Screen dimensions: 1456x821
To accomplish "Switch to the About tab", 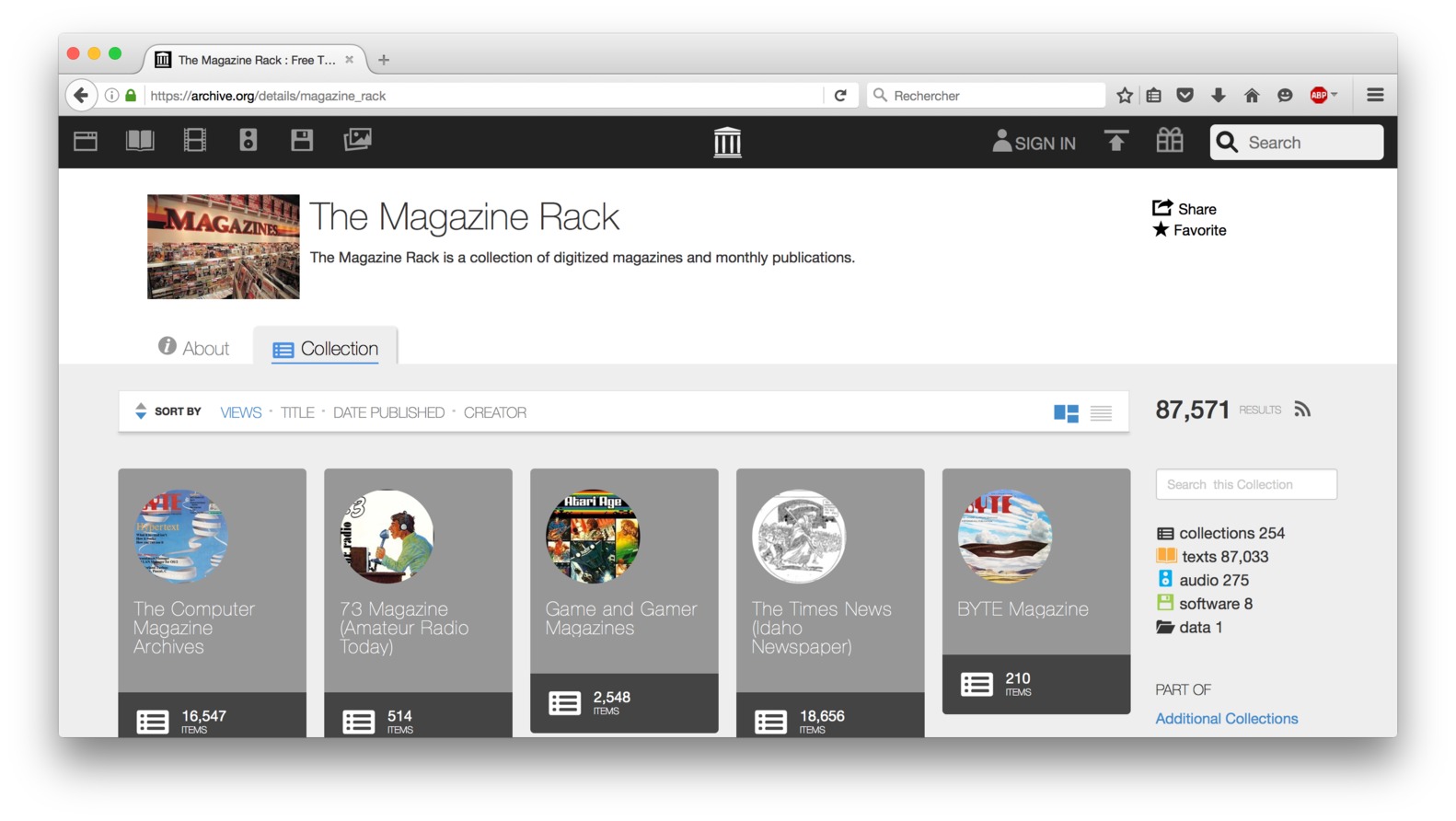I will (x=194, y=348).
